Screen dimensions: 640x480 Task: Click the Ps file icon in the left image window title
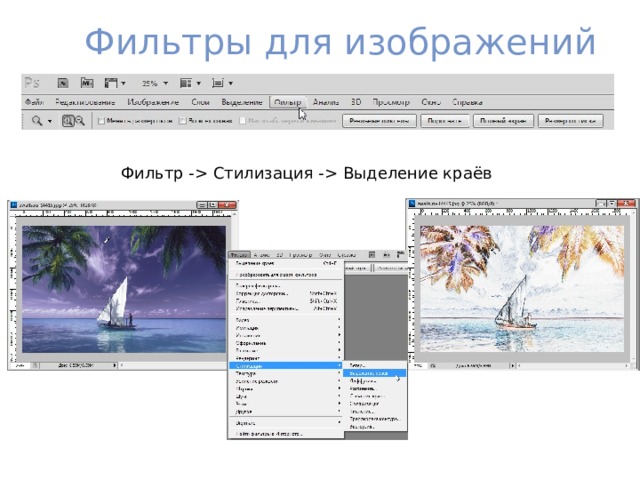coord(13,205)
